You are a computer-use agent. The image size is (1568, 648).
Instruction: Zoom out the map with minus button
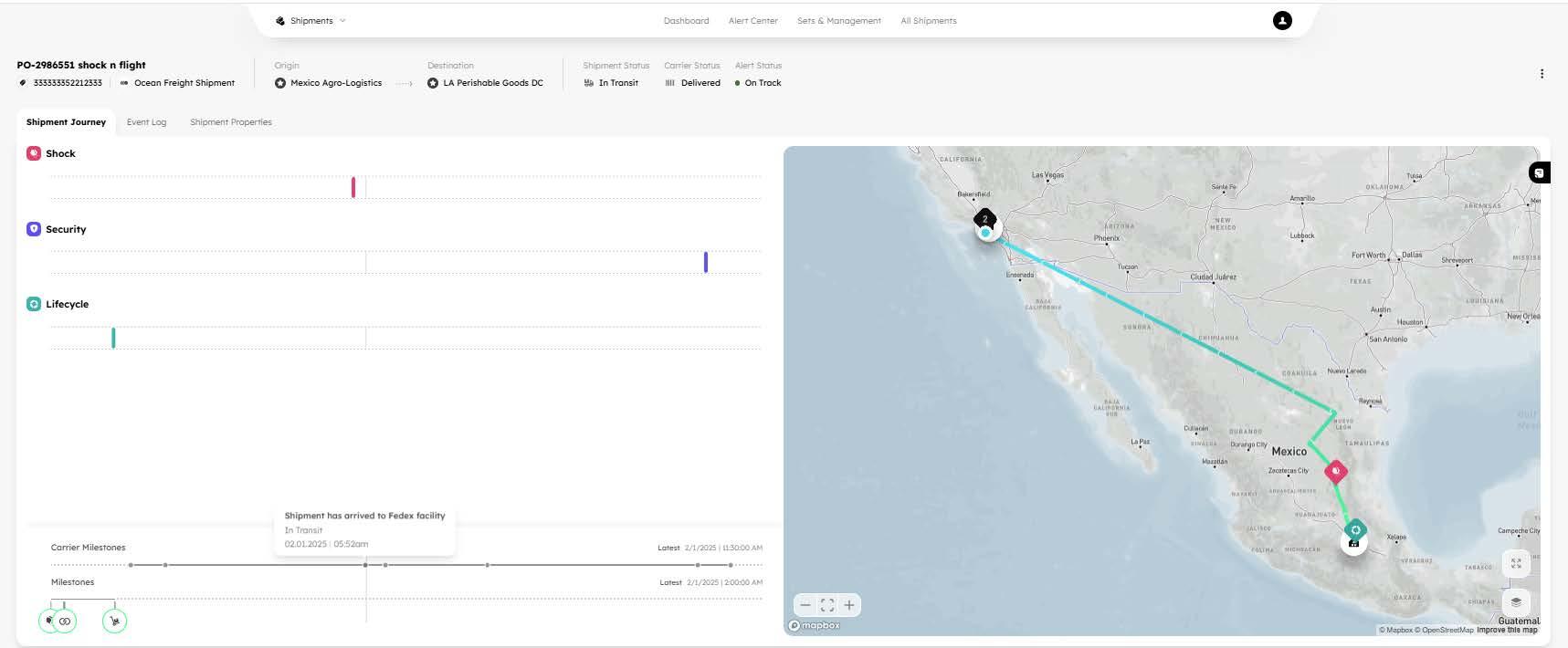pyautogui.click(x=805, y=605)
